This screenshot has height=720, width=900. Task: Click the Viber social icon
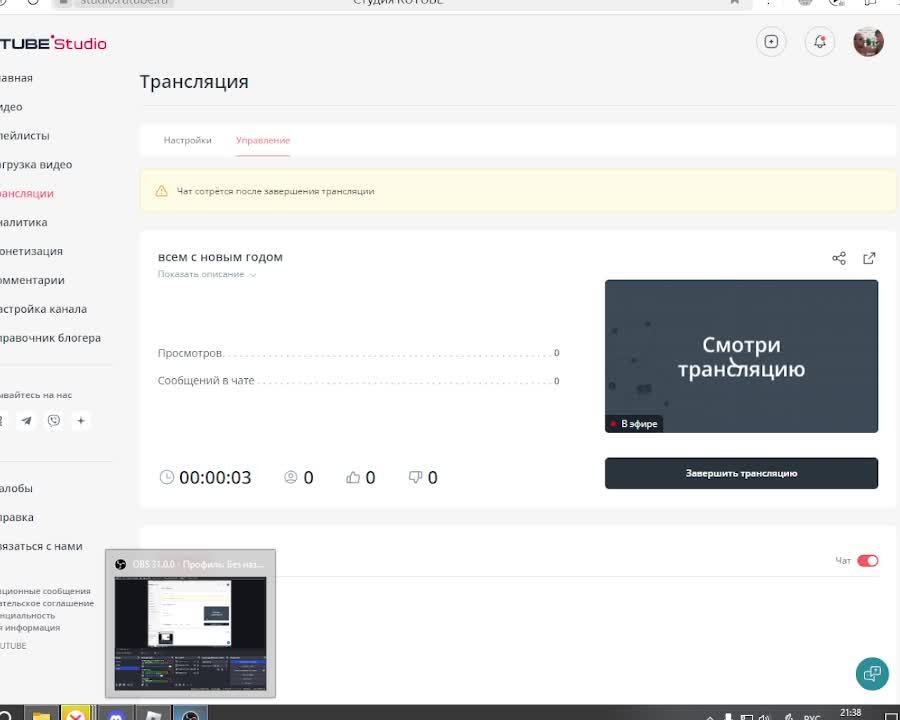pyautogui.click(x=53, y=420)
